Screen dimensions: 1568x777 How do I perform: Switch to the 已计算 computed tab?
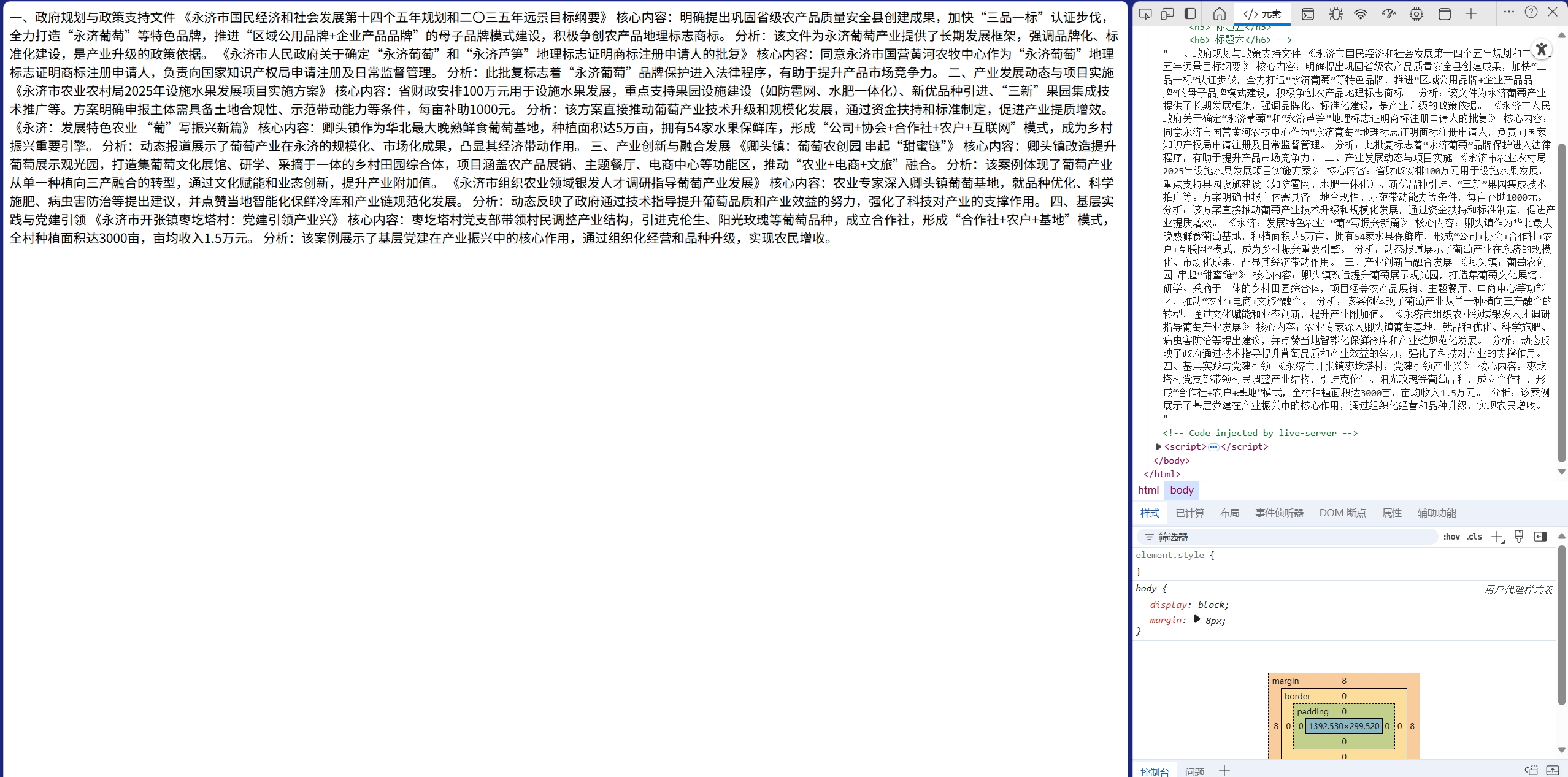[1189, 513]
